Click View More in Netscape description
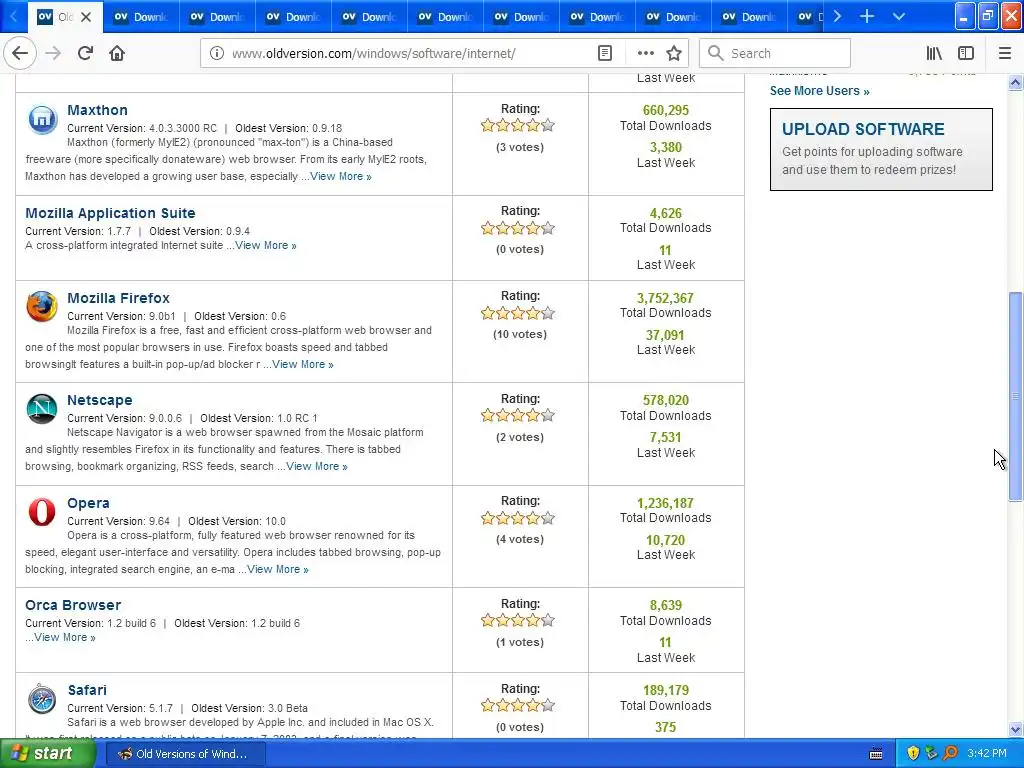Viewport: 1024px width, 768px height. click(x=317, y=466)
